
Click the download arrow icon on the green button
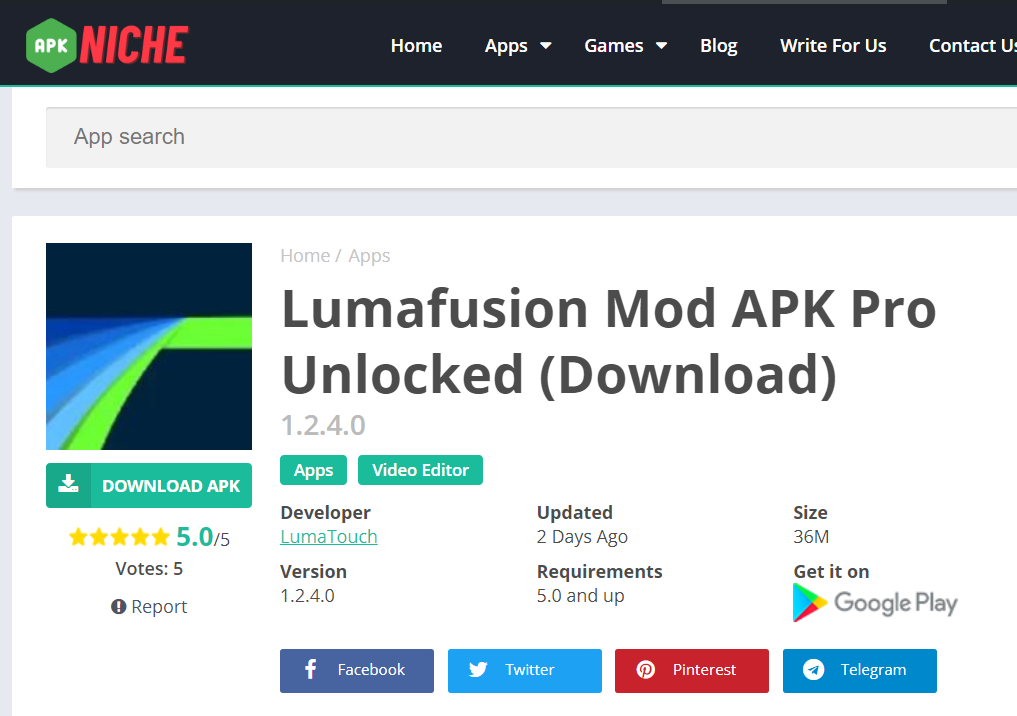[68, 484]
